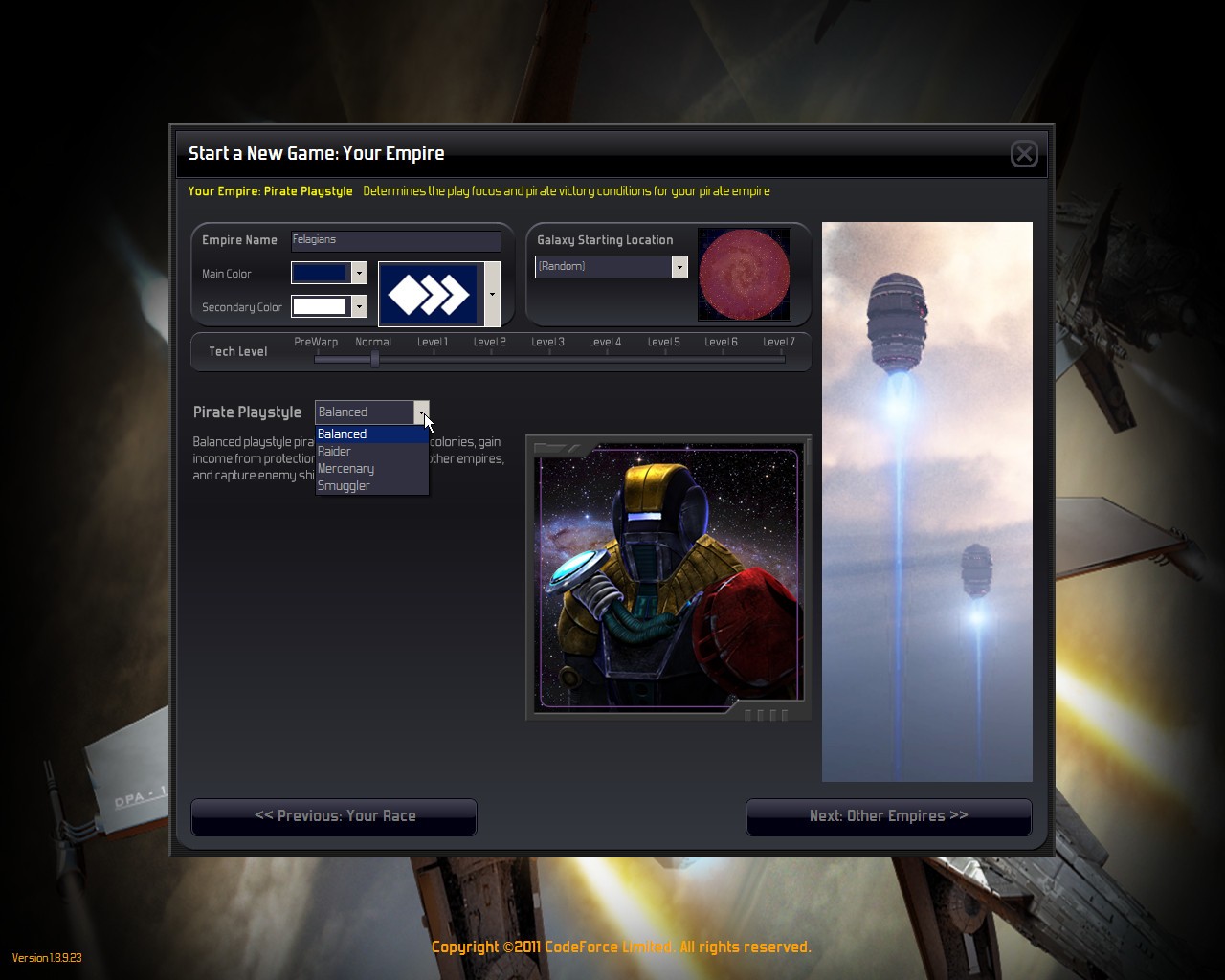Proceed to Next: Other Empires
The image size is (1225, 980).
(x=888, y=816)
